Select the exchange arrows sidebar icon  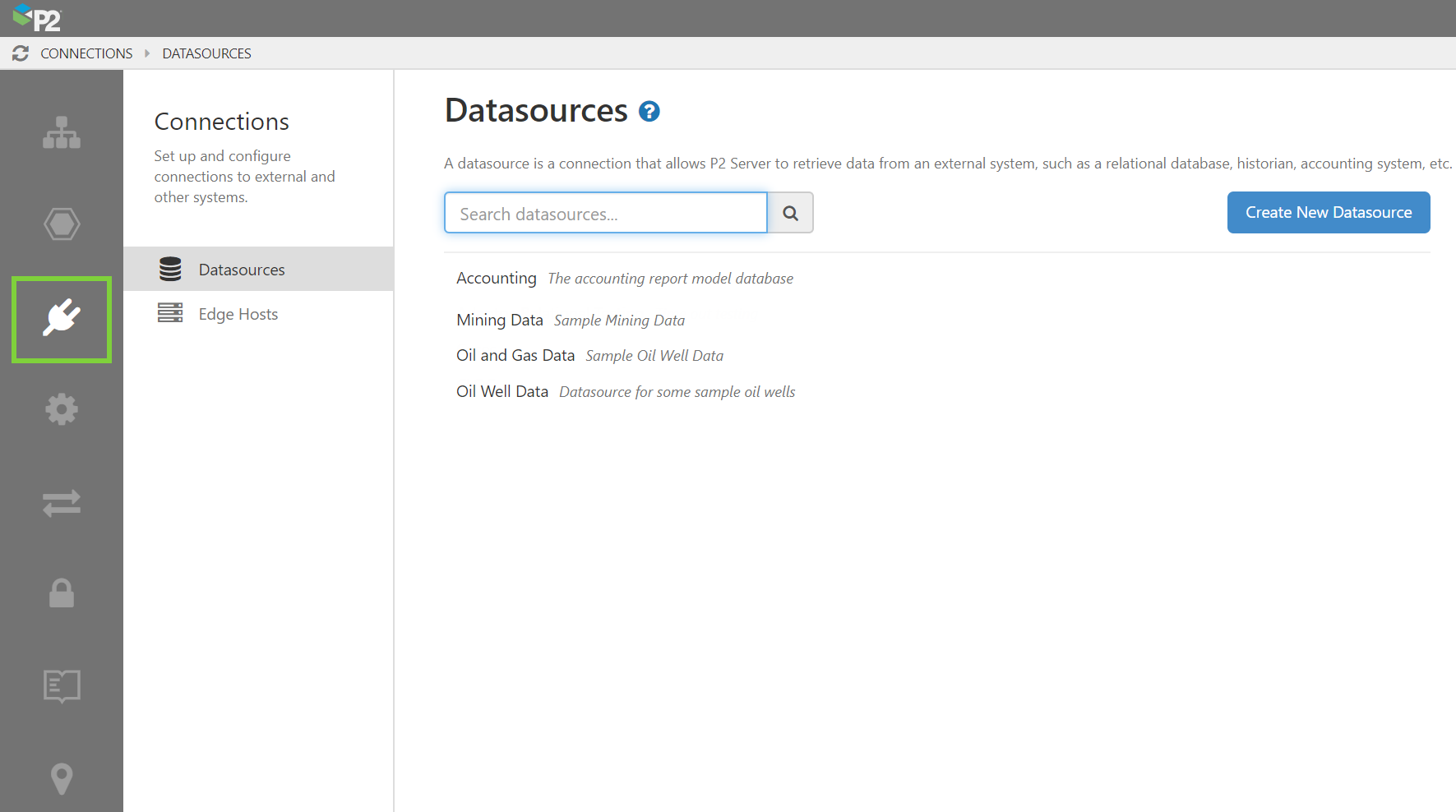[62, 502]
